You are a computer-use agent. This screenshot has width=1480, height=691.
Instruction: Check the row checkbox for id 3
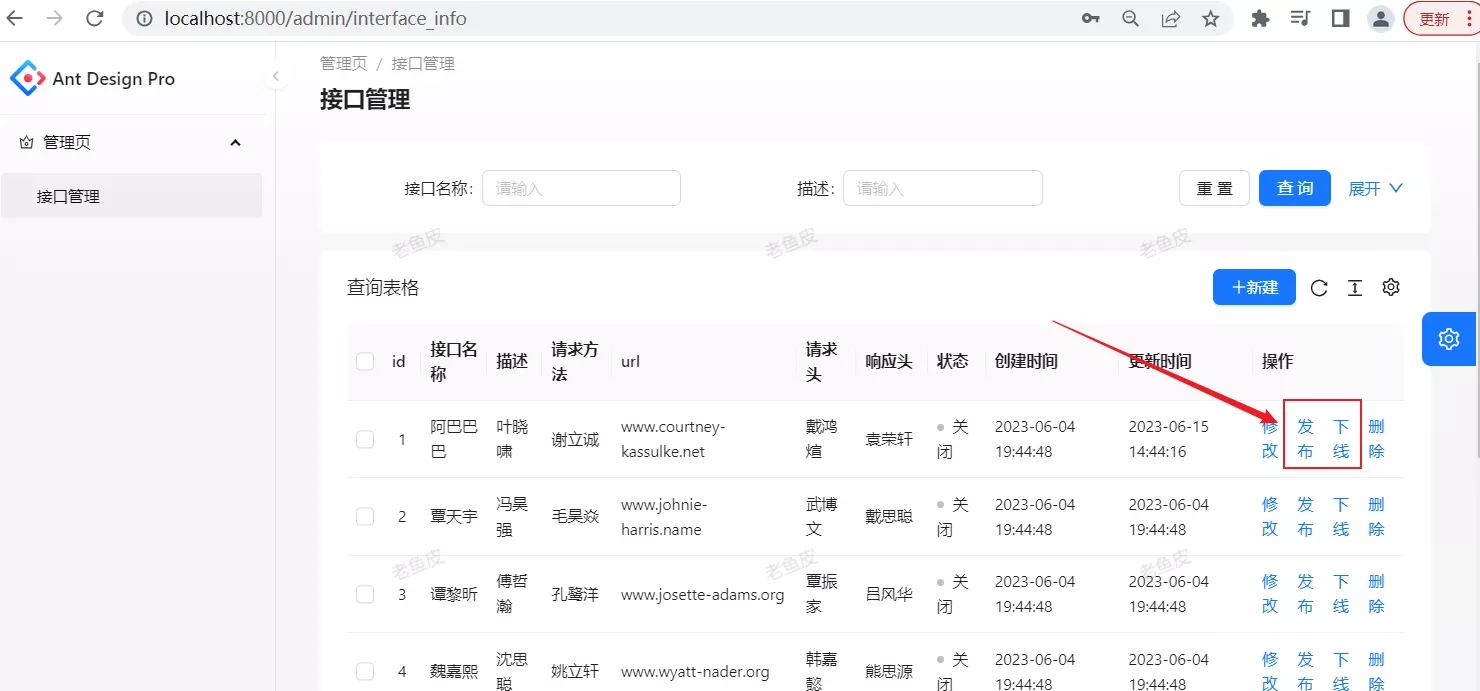365,594
